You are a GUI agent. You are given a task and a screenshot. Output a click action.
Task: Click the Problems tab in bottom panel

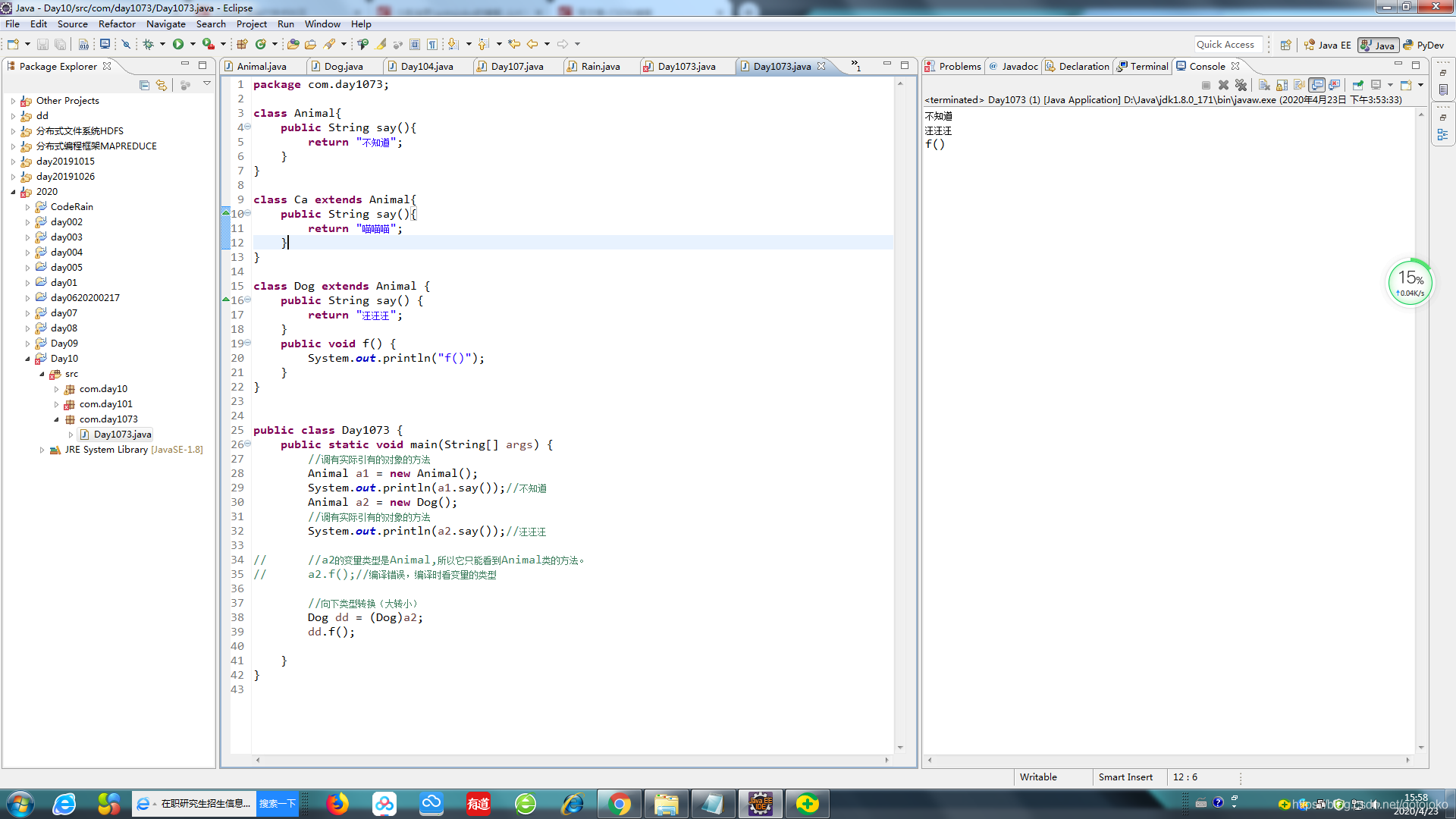(957, 66)
